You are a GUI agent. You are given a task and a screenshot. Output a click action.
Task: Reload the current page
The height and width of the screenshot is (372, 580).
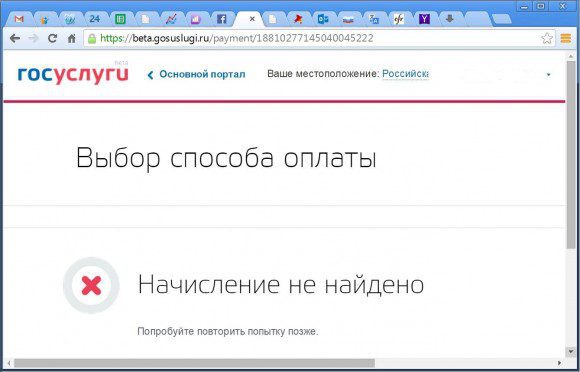pos(53,38)
